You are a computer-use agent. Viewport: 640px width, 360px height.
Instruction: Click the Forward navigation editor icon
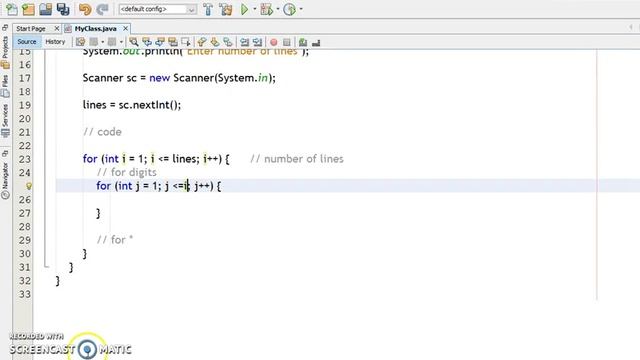(112, 42)
